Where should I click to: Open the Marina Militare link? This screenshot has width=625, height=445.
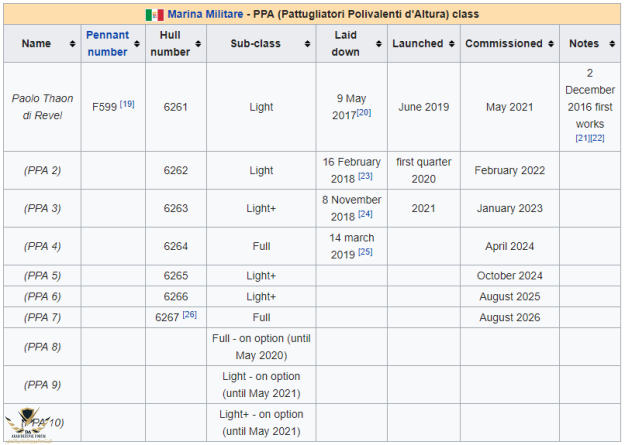point(205,14)
